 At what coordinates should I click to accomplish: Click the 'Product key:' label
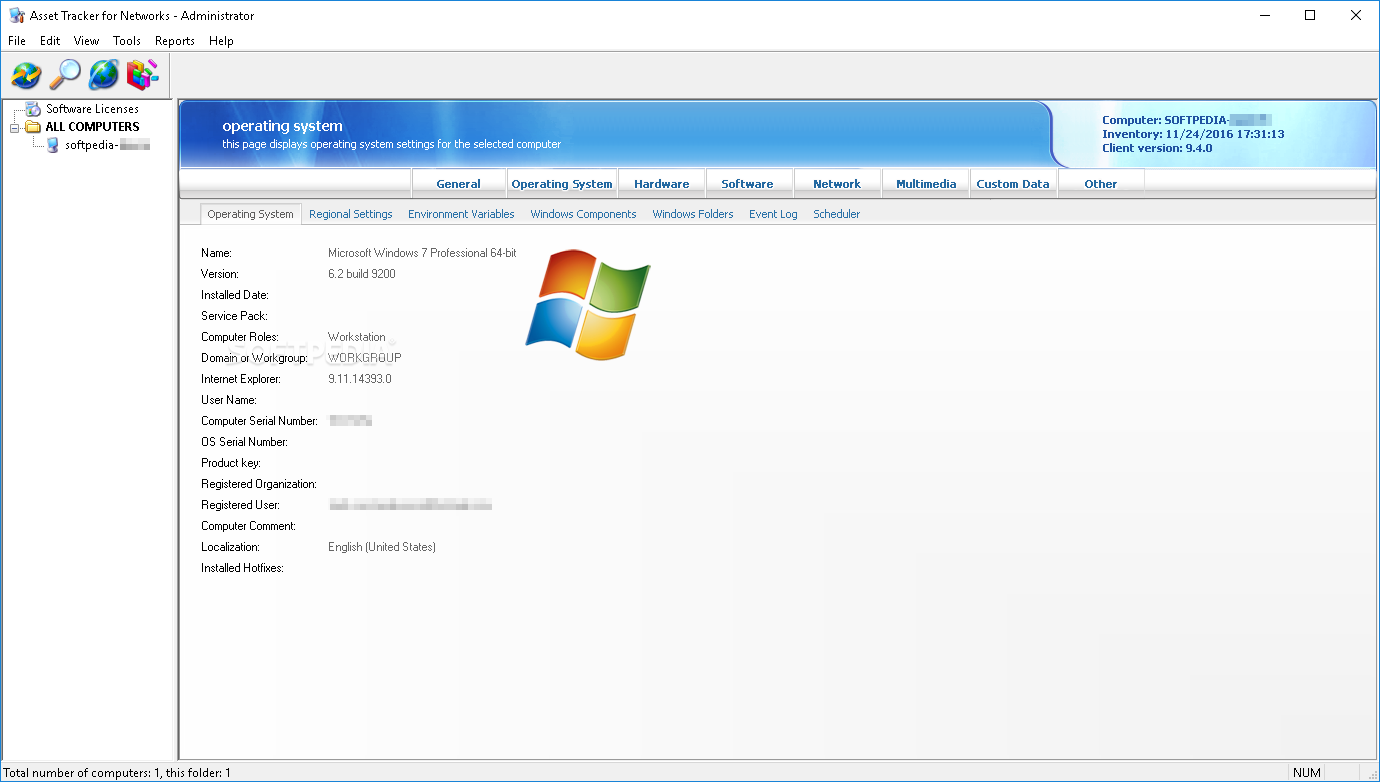231,463
